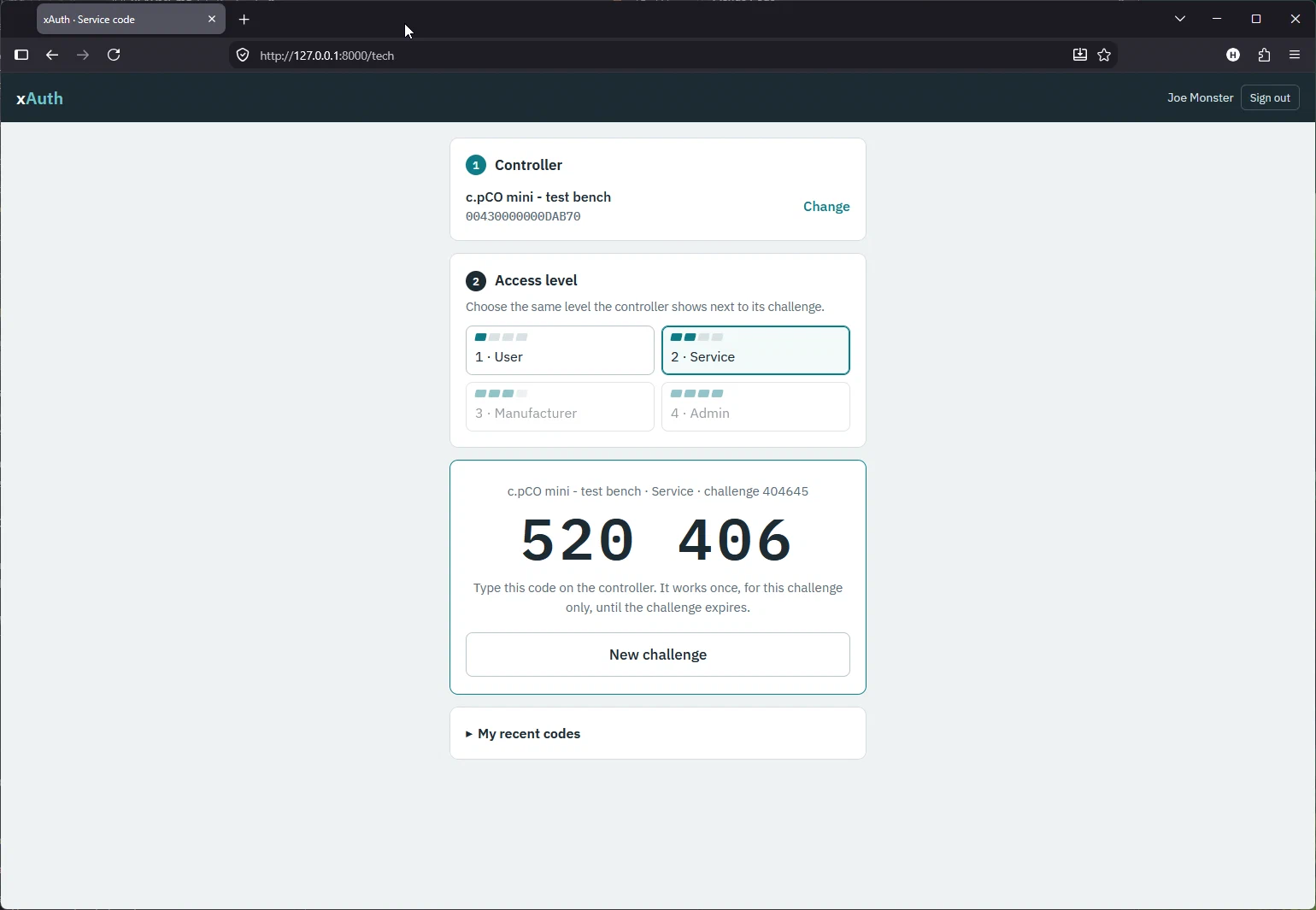This screenshot has height=910, width=1316.
Task: Bookmark this page with the star icon
Action: click(1104, 56)
